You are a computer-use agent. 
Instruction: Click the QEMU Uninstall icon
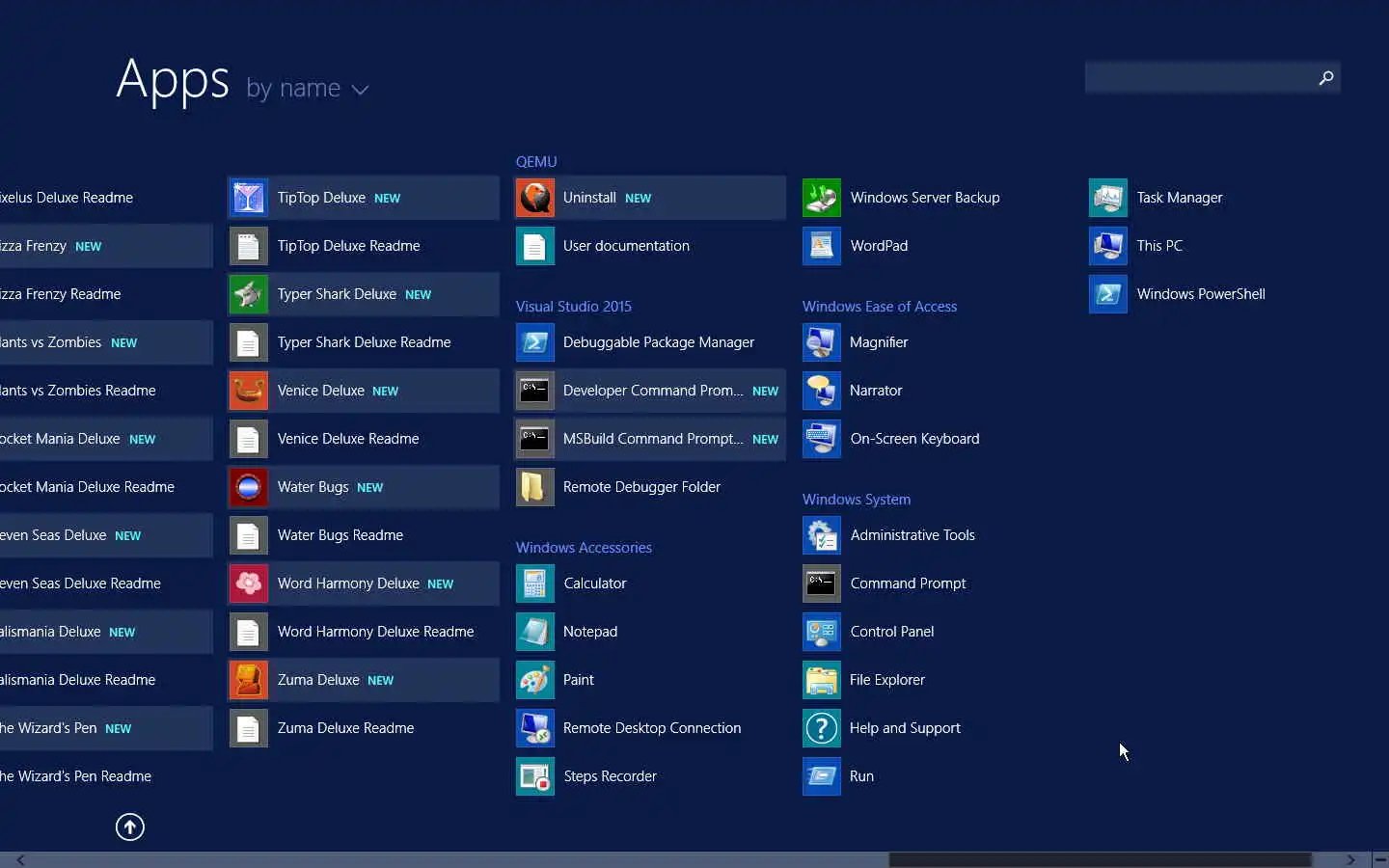tap(534, 198)
